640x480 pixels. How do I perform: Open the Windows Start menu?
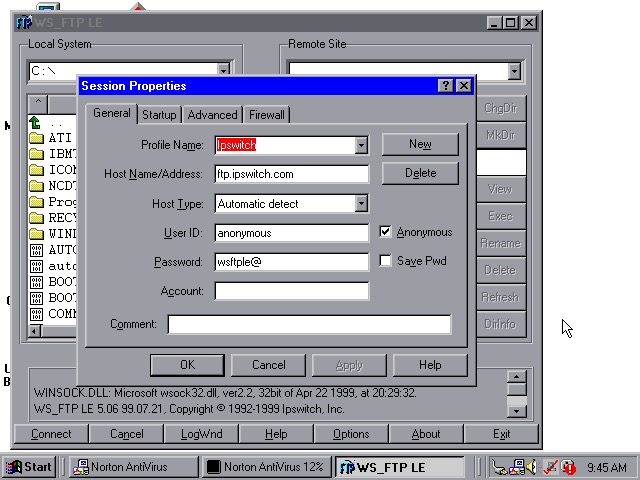(x=29, y=467)
